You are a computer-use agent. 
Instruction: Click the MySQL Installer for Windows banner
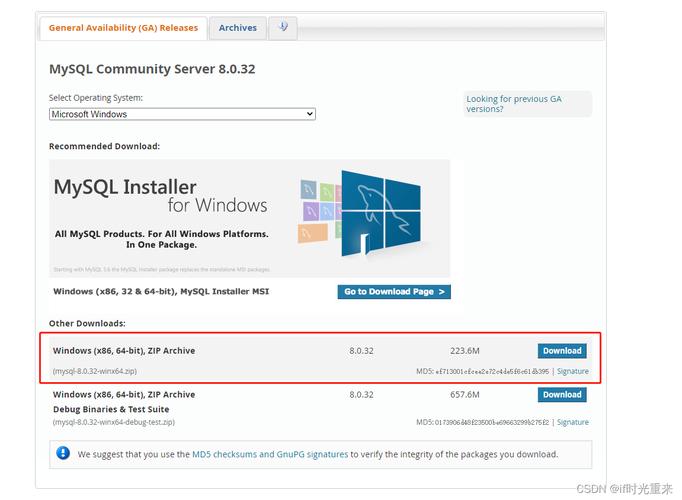click(x=250, y=218)
